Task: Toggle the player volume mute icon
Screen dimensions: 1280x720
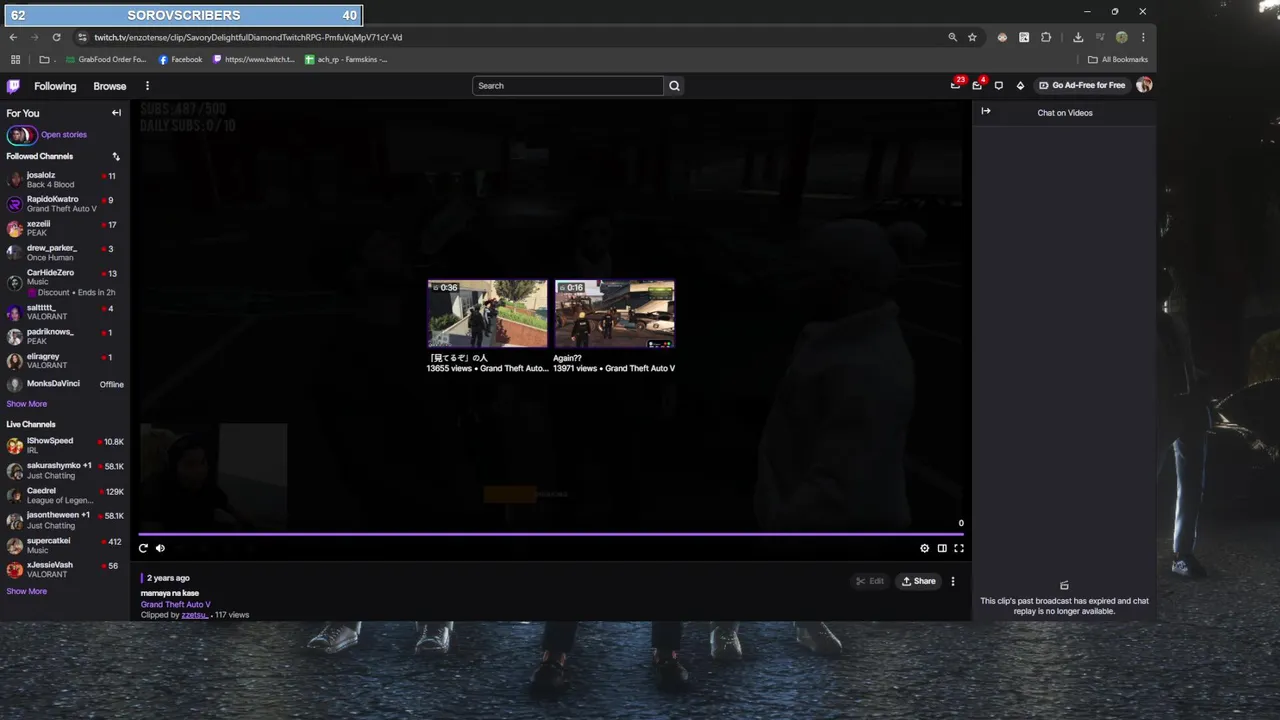Action: tap(160, 548)
